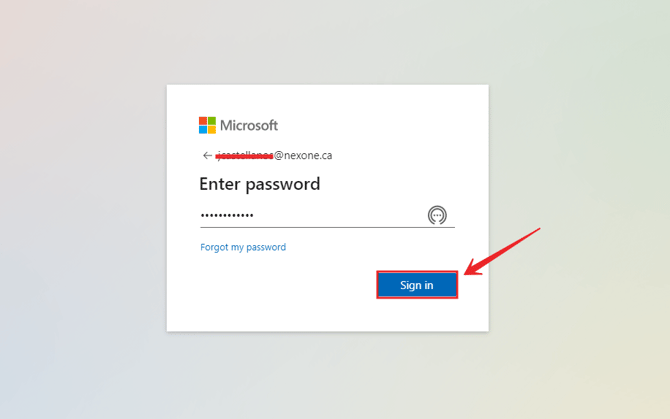The width and height of the screenshot is (670, 419).
Task: Click the password manager icon in field
Action: (x=437, y=215)
